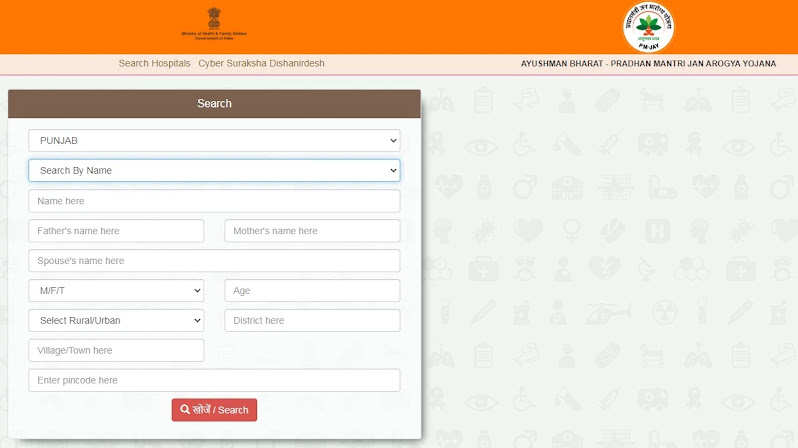This screenshot has width=798, height=448.
Task: Click the pincode input field
Action: [x=214, y=380]
